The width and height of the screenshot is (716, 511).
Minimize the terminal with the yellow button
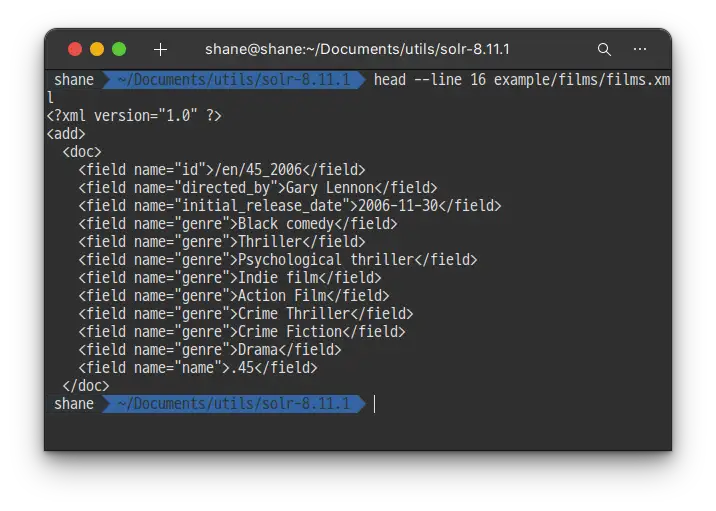point(97,49)
